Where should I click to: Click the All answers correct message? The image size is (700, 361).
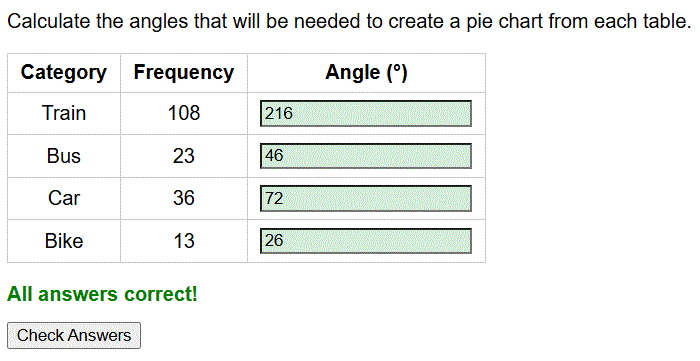tap(102, 294)
